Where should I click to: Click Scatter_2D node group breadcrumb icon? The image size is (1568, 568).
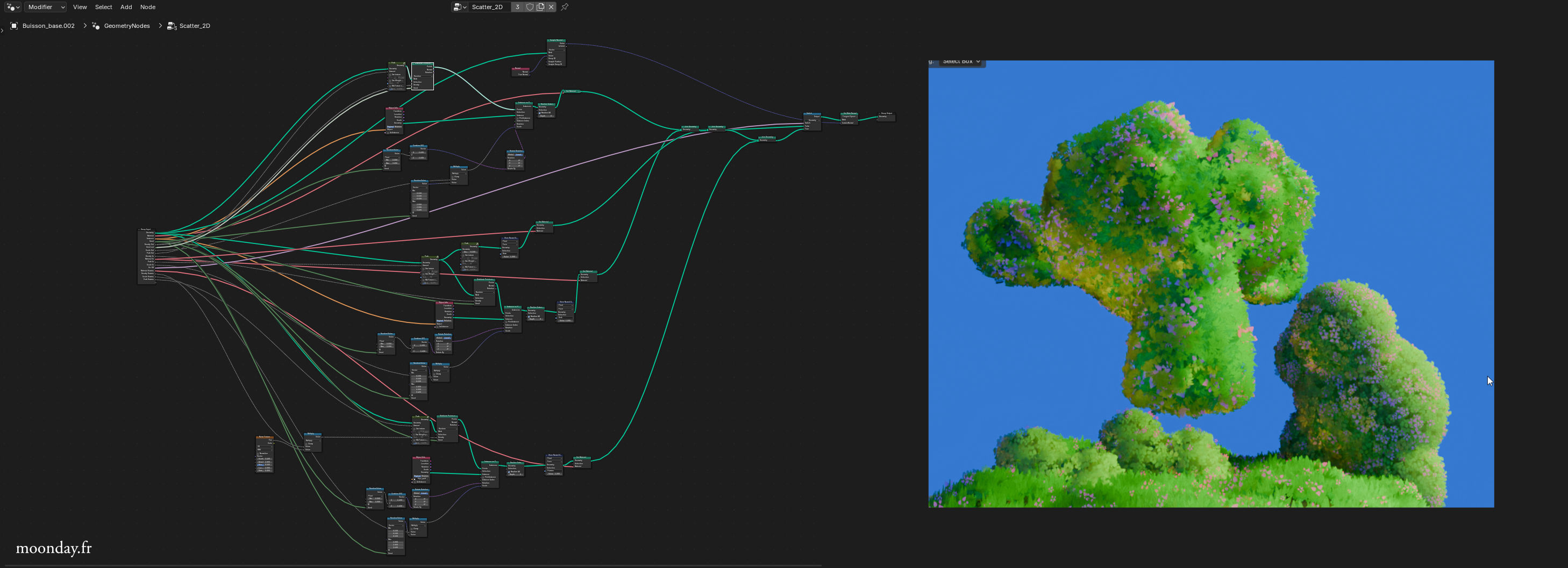pyautogui.click(x=172, y=26)
